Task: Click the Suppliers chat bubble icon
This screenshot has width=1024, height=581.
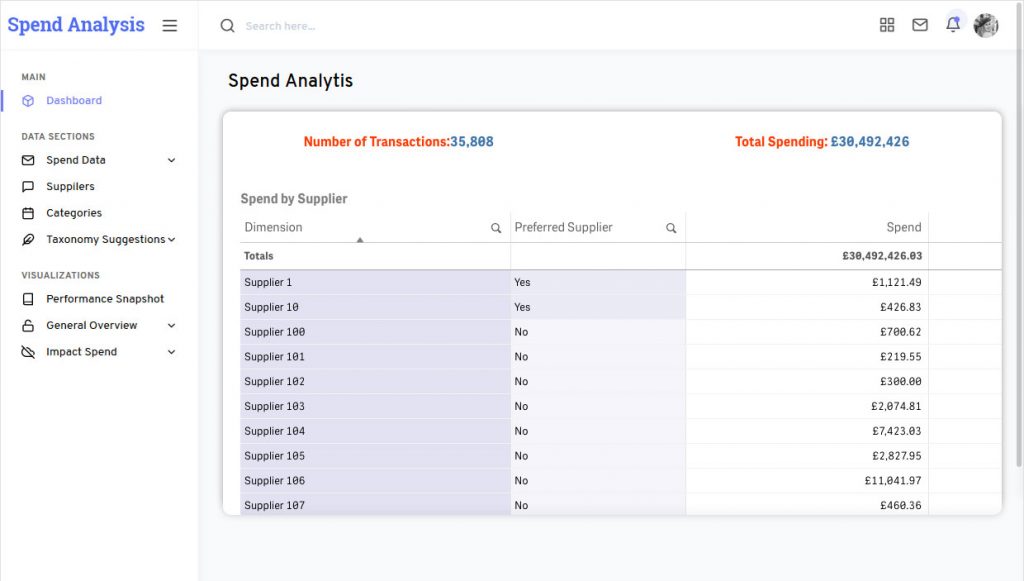Action: (x=27, y=186)
